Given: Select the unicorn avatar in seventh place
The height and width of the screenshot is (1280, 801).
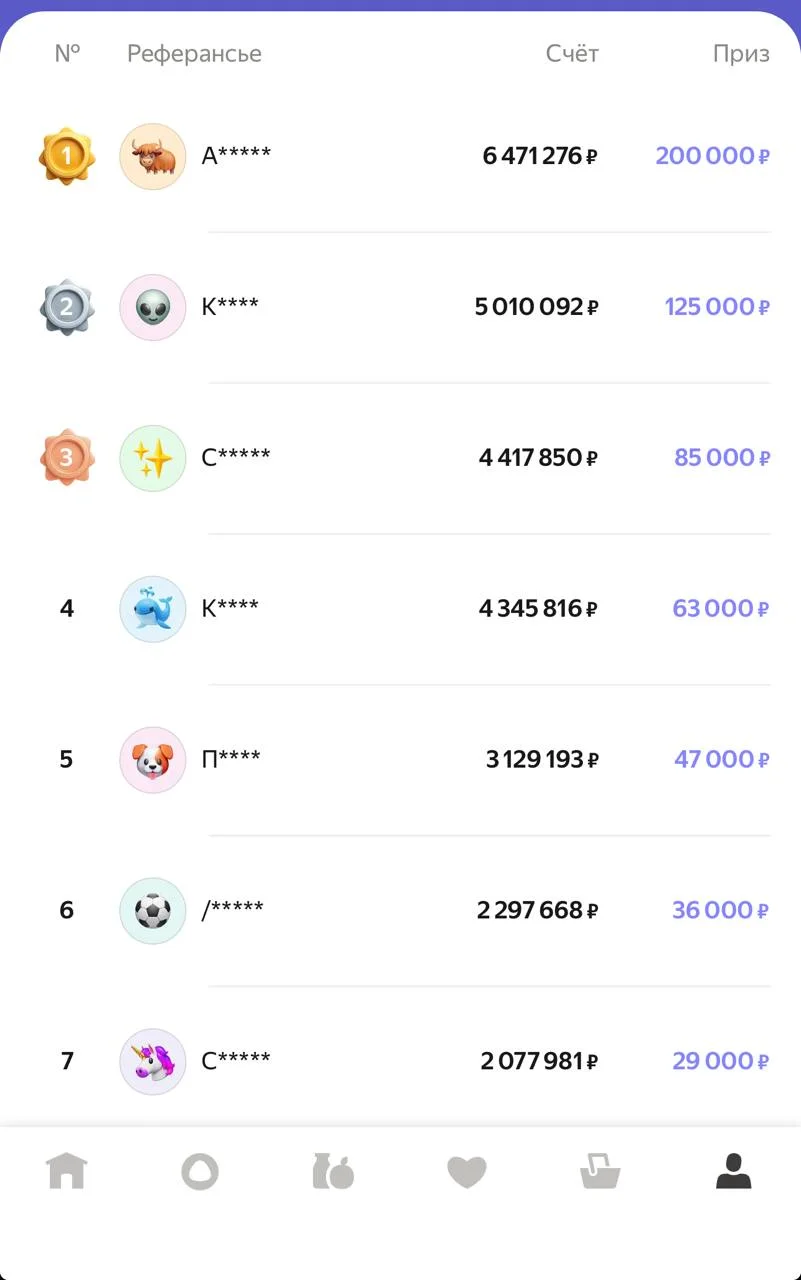Looking at the screenshot, I should point(153,1061).
